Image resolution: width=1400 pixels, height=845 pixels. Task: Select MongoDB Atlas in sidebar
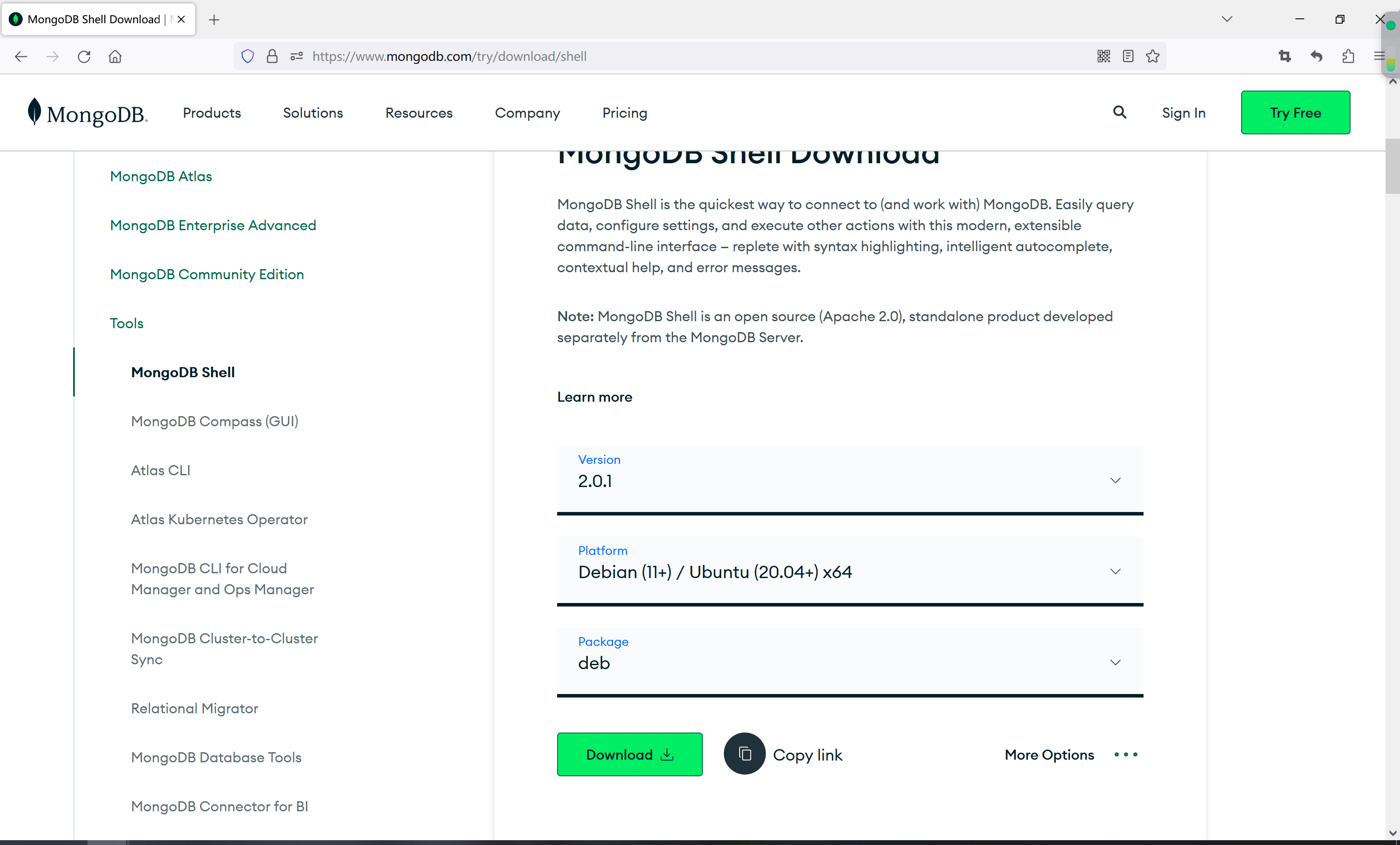(x=161, y=176)
